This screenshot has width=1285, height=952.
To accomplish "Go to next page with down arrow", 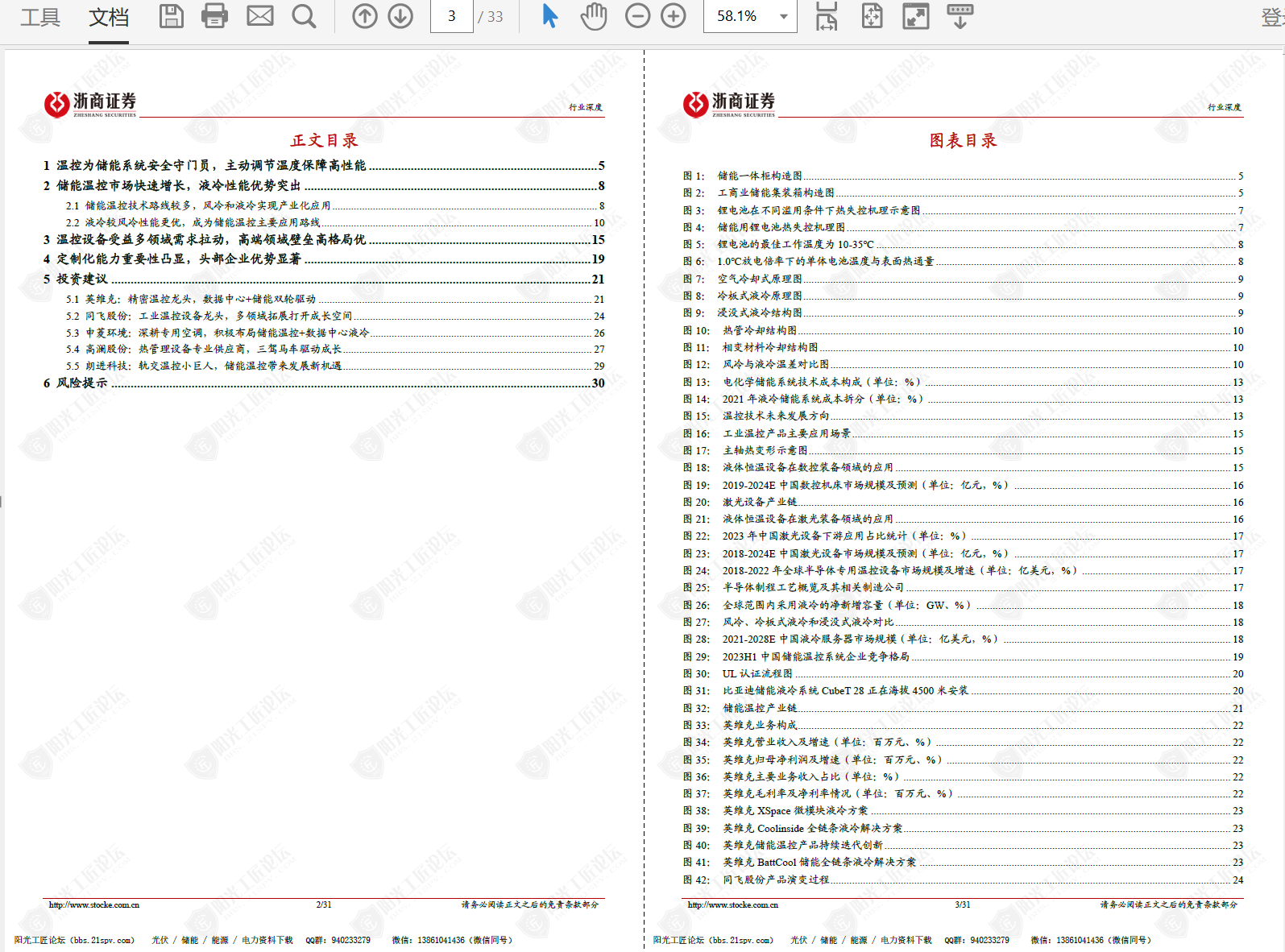I will (x=400, y=16).
